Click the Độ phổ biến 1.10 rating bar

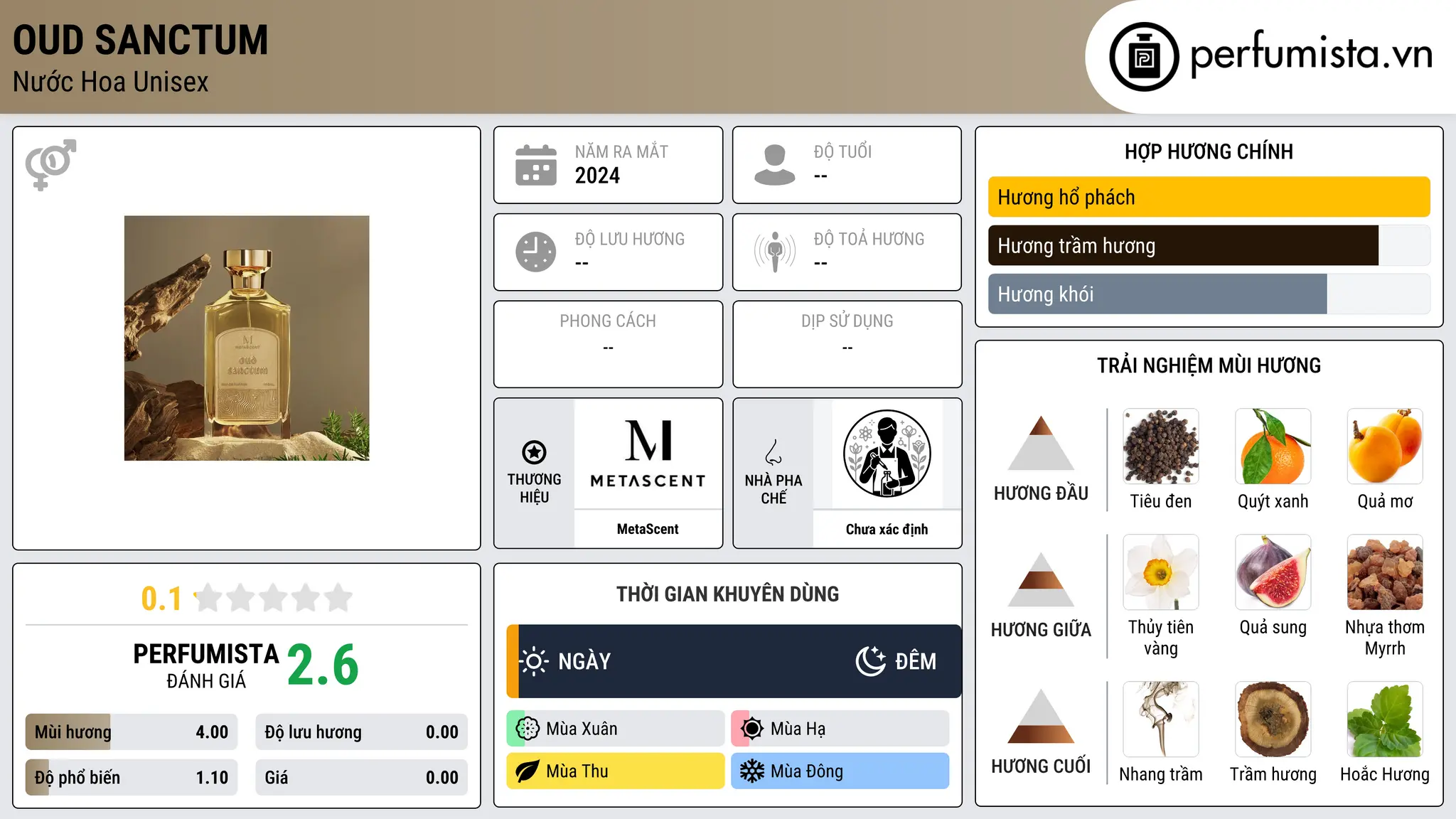coord(132,778)
